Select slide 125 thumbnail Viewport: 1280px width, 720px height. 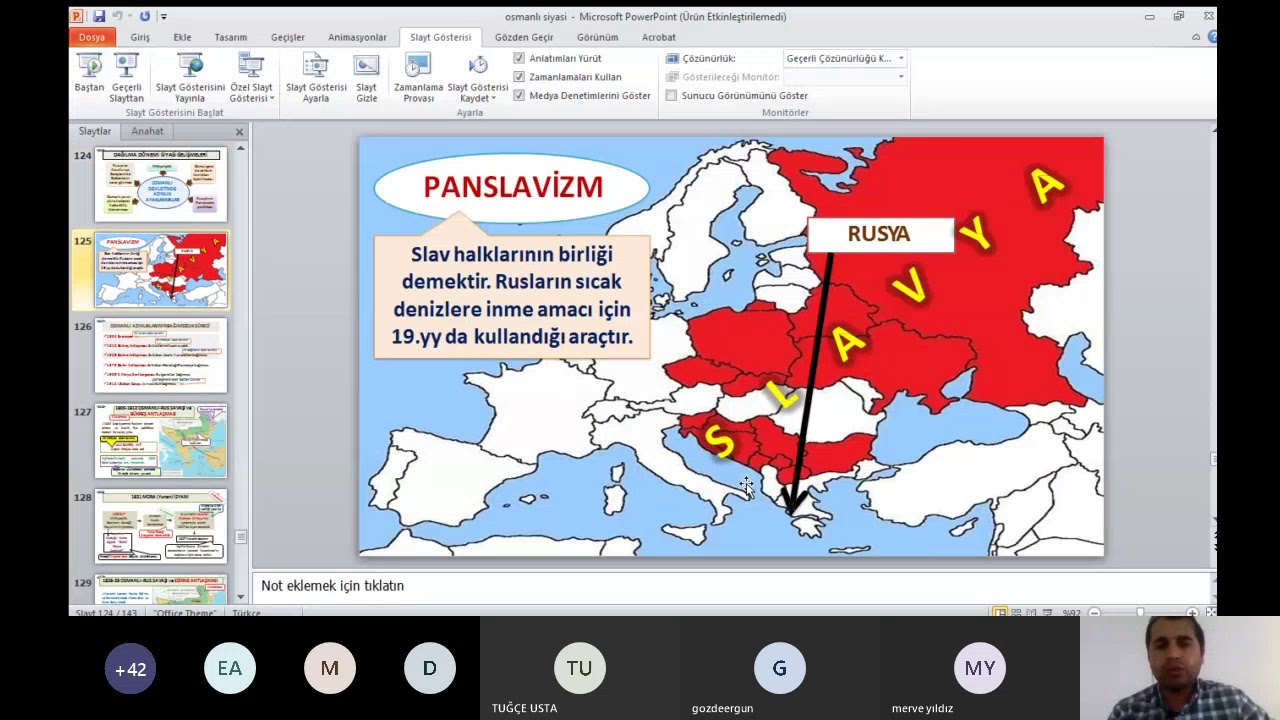point(161,270)
